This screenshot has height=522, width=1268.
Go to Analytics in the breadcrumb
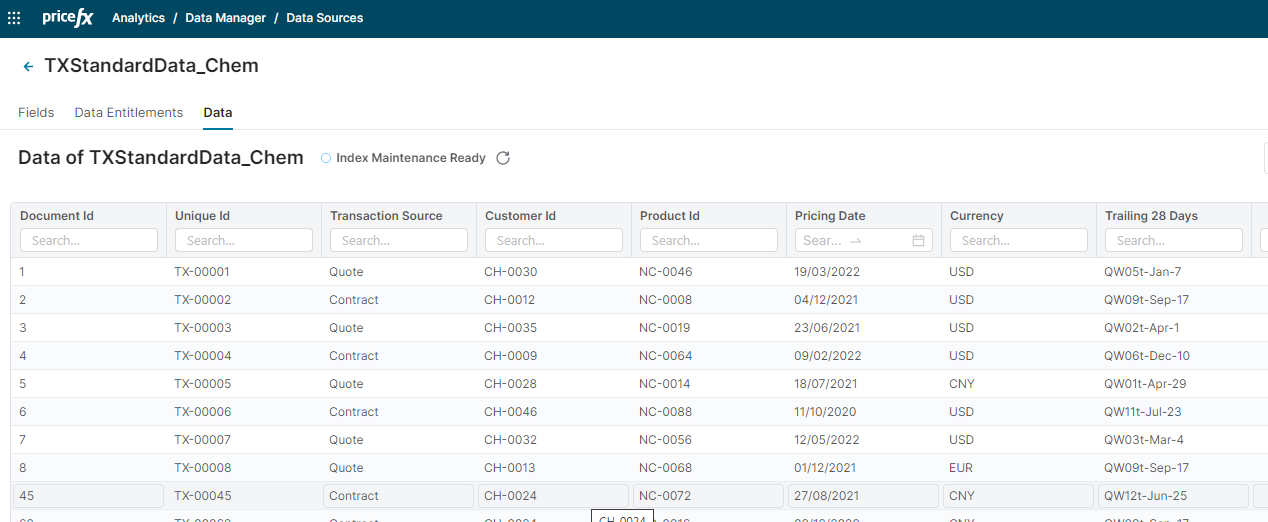[138, 18]
